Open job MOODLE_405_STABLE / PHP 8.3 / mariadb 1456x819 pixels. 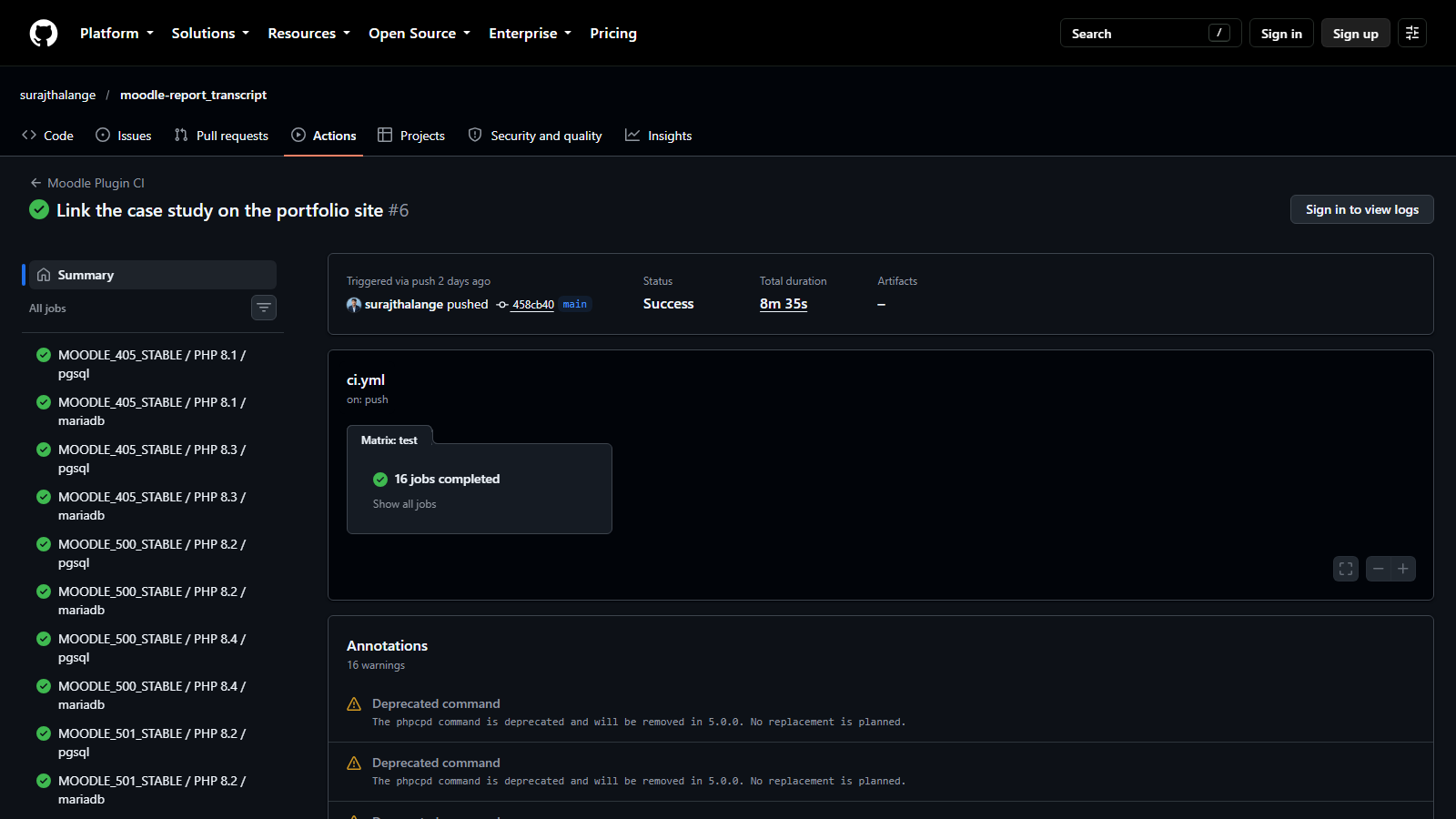click(x=153, y=506)
